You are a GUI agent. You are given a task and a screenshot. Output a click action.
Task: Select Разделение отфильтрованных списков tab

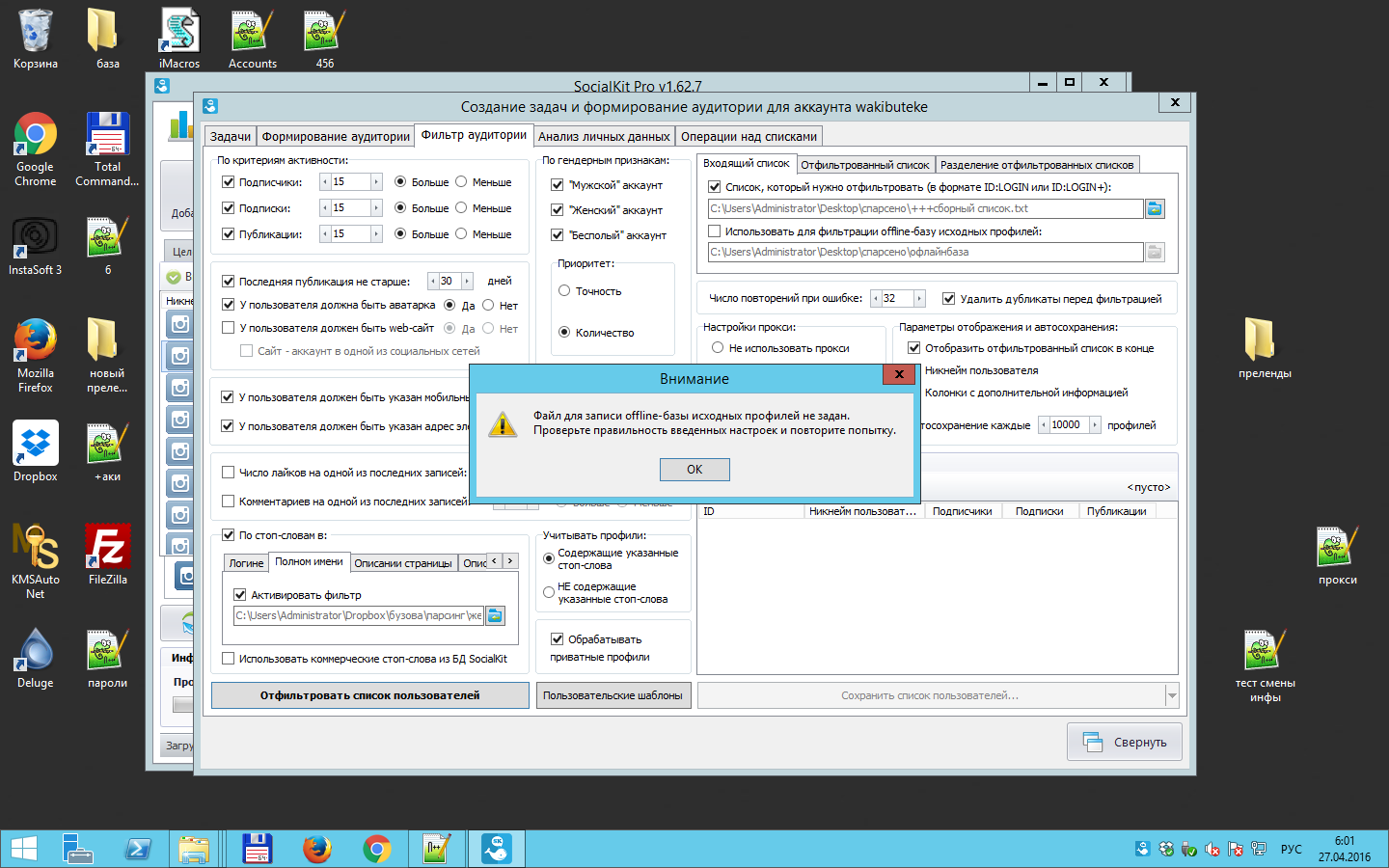click(1037, 165)
